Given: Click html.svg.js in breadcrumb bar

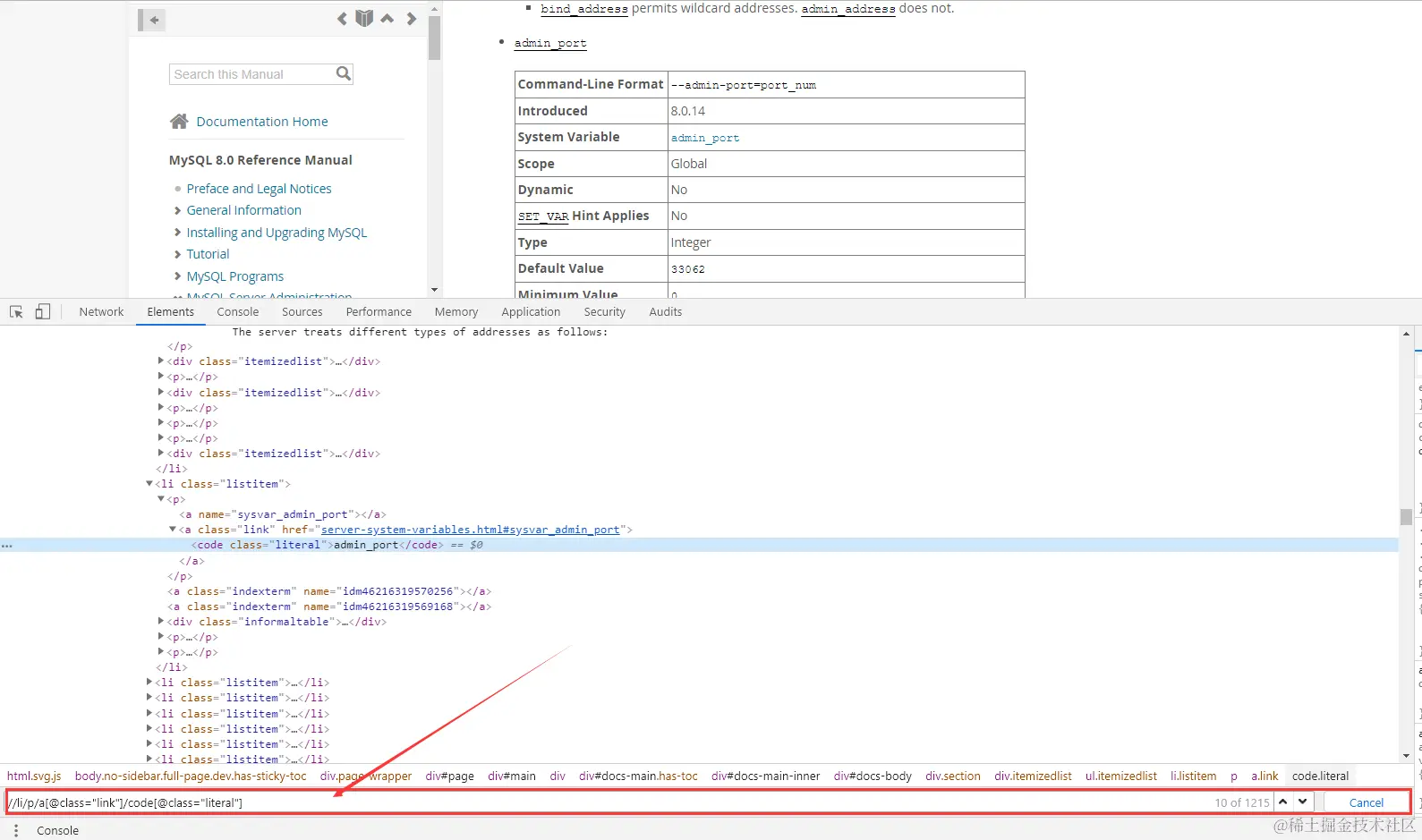Looking at the screenshot, I should 34,776.
